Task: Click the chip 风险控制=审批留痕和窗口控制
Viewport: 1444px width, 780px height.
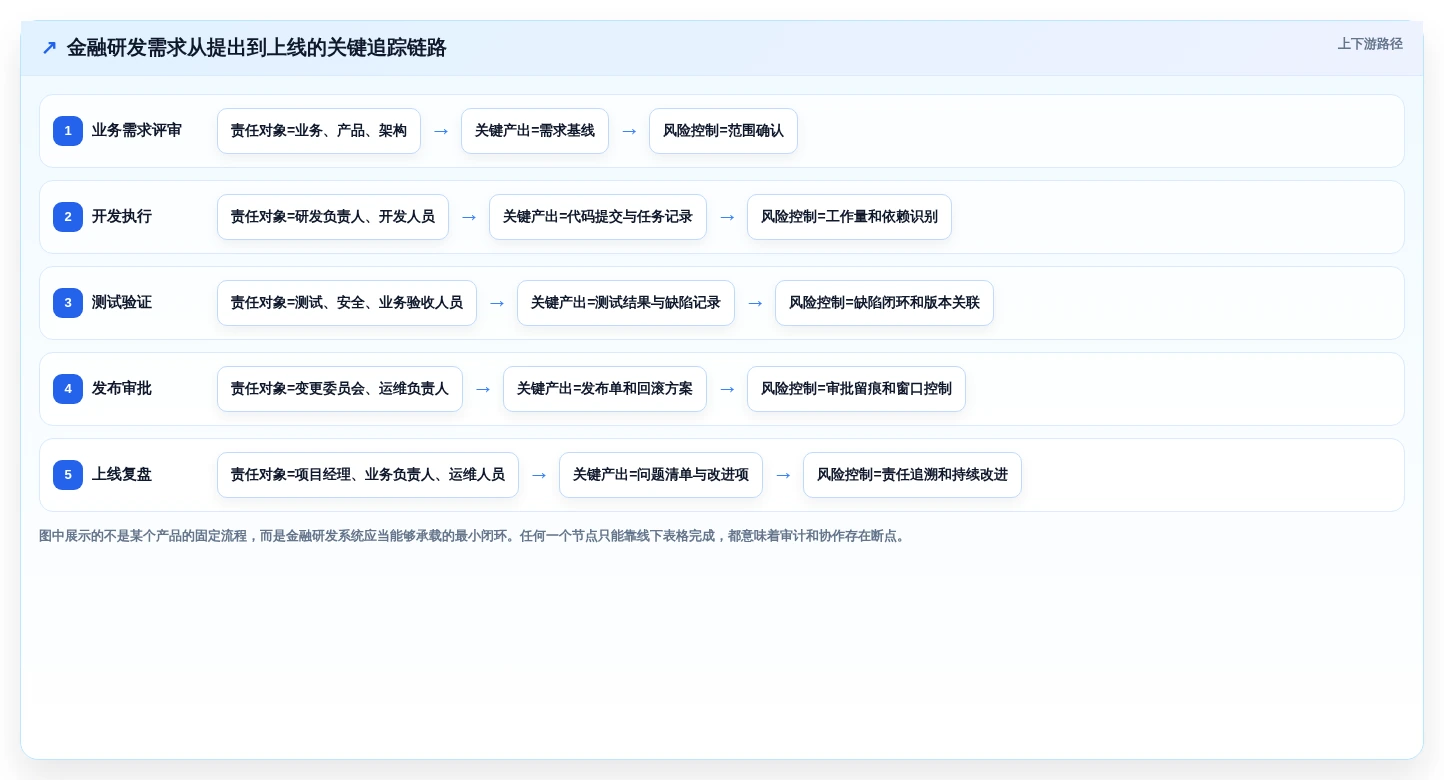Action: tap(856, 389)
